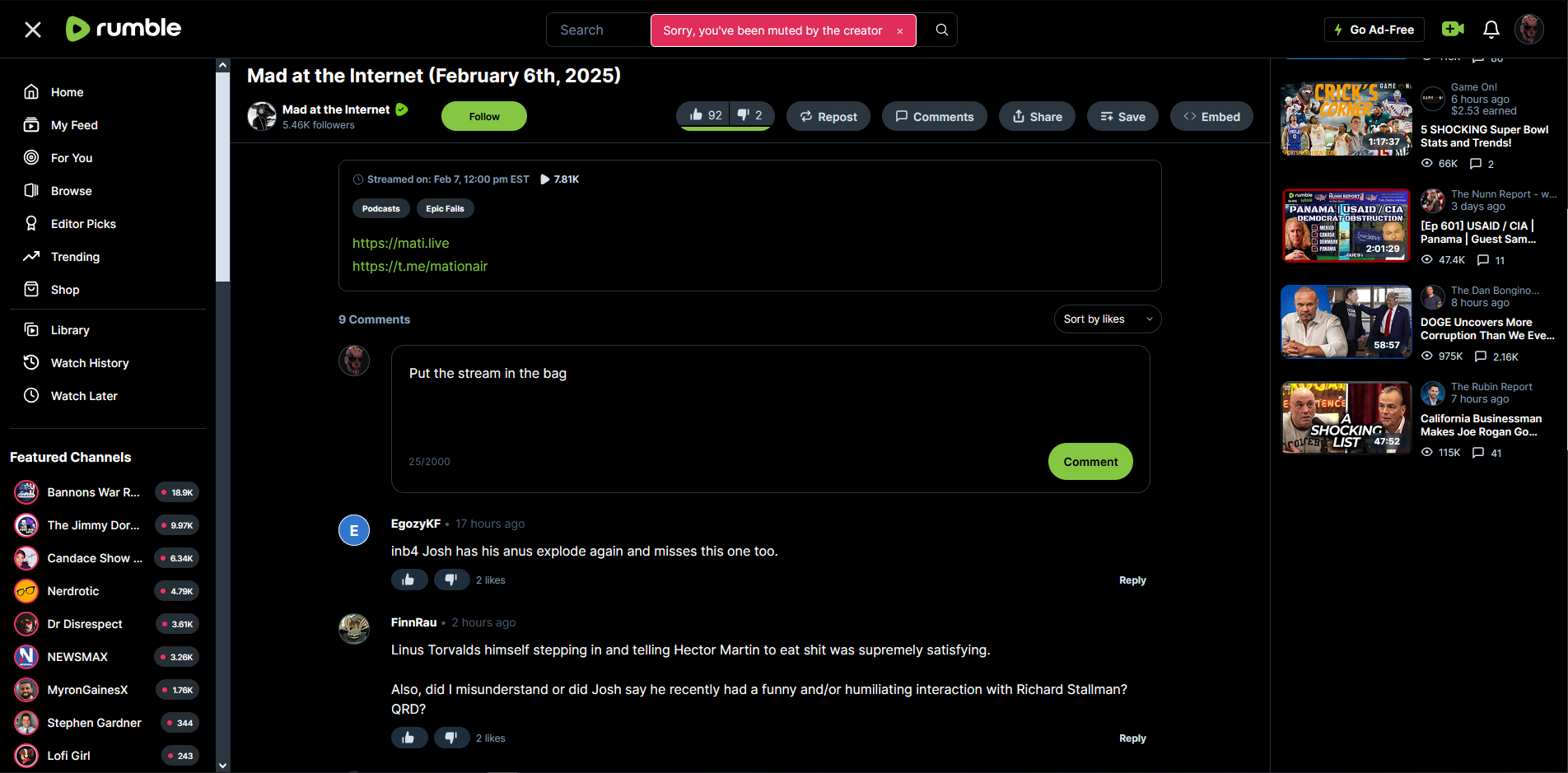Open the Mad at the Internet channel avatar
This screenshot has height=773, width=1568.
click(262, 116)
